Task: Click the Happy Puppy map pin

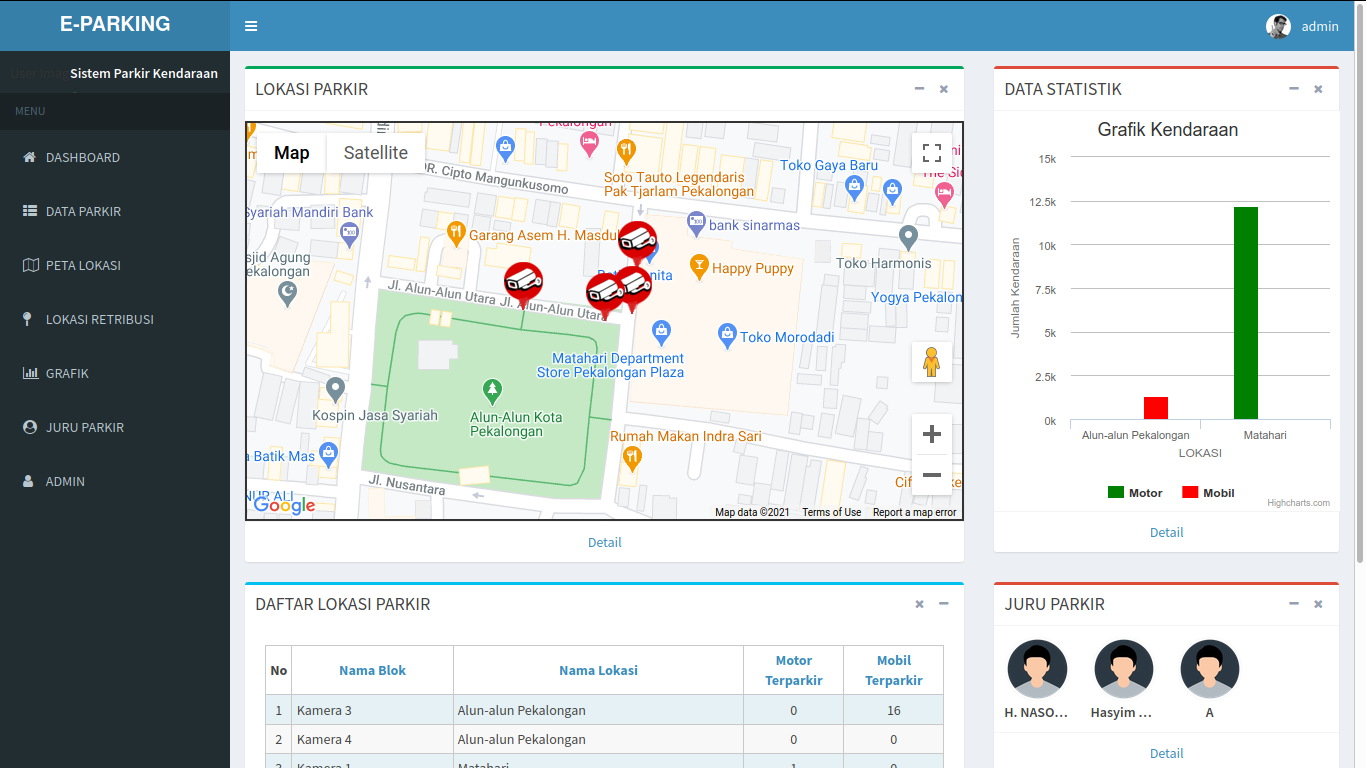Action: point(700,266)
